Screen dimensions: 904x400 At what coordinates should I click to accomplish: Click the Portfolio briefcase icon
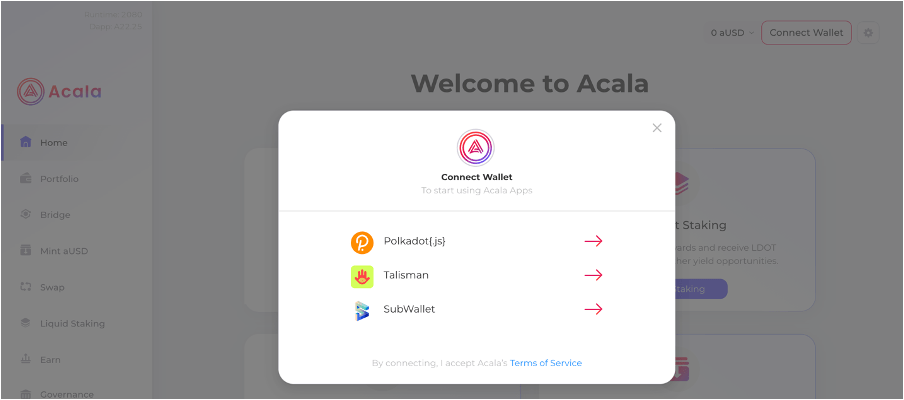point(25,178)
